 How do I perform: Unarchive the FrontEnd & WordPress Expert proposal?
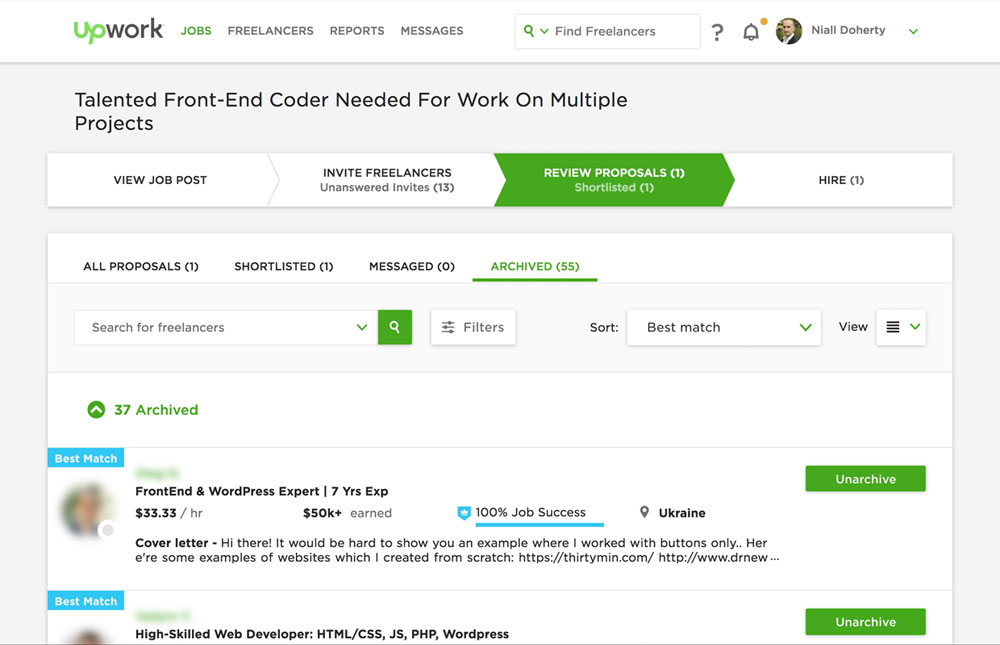(x=865, y=479)
